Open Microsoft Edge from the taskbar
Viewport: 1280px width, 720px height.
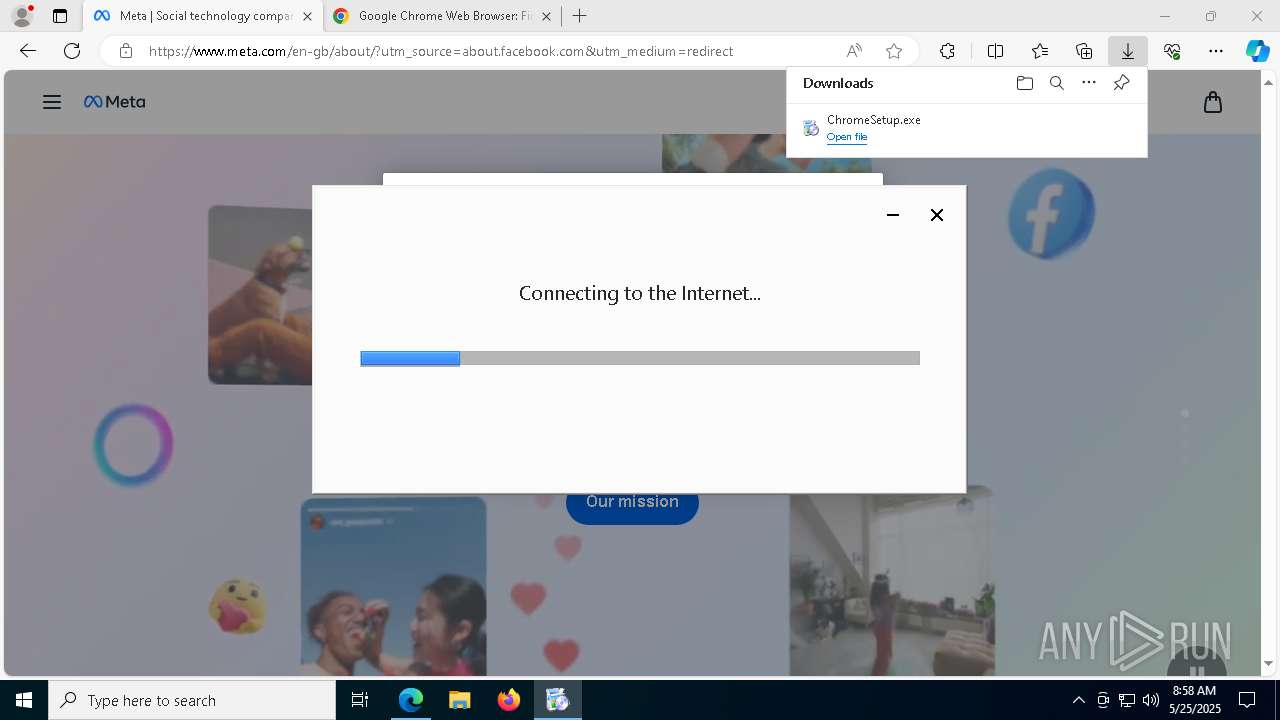tap(411, 700)
